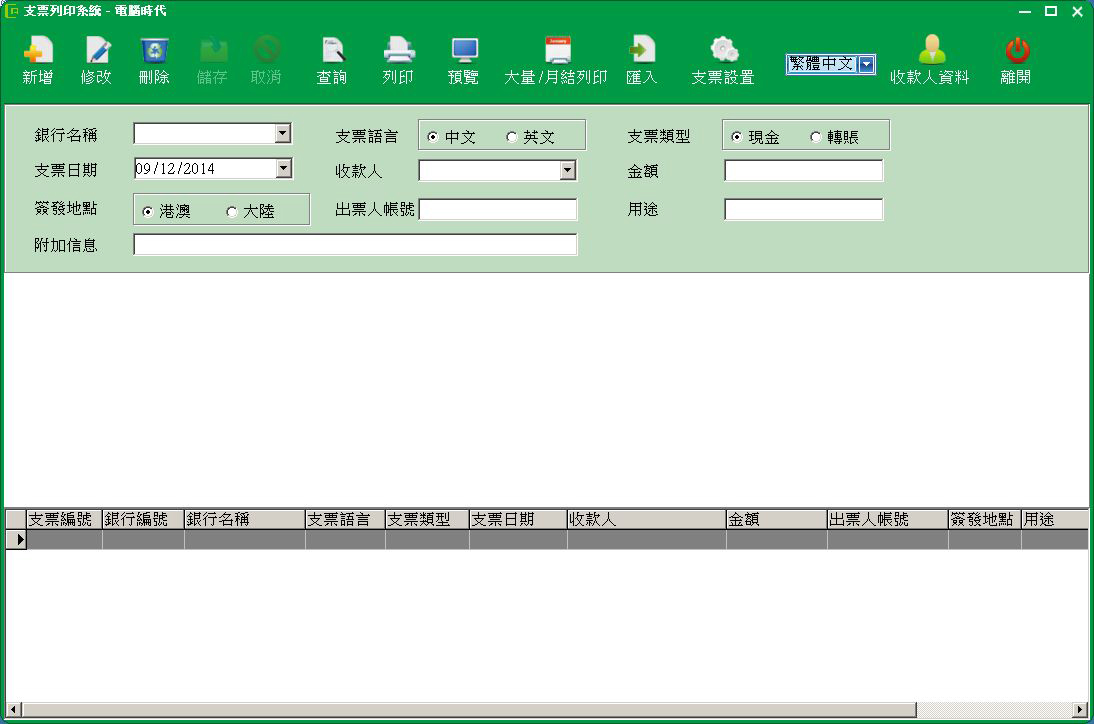Open 收款人資料 payee data icon
This screenshot has width=1094, height=724.
click(930, 51)
